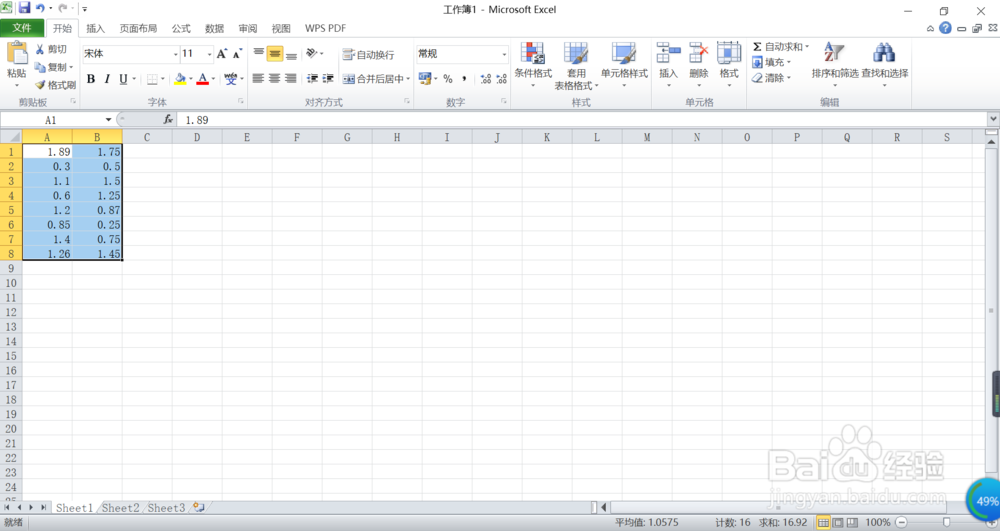Open Excel help question mark

point(945,28)
